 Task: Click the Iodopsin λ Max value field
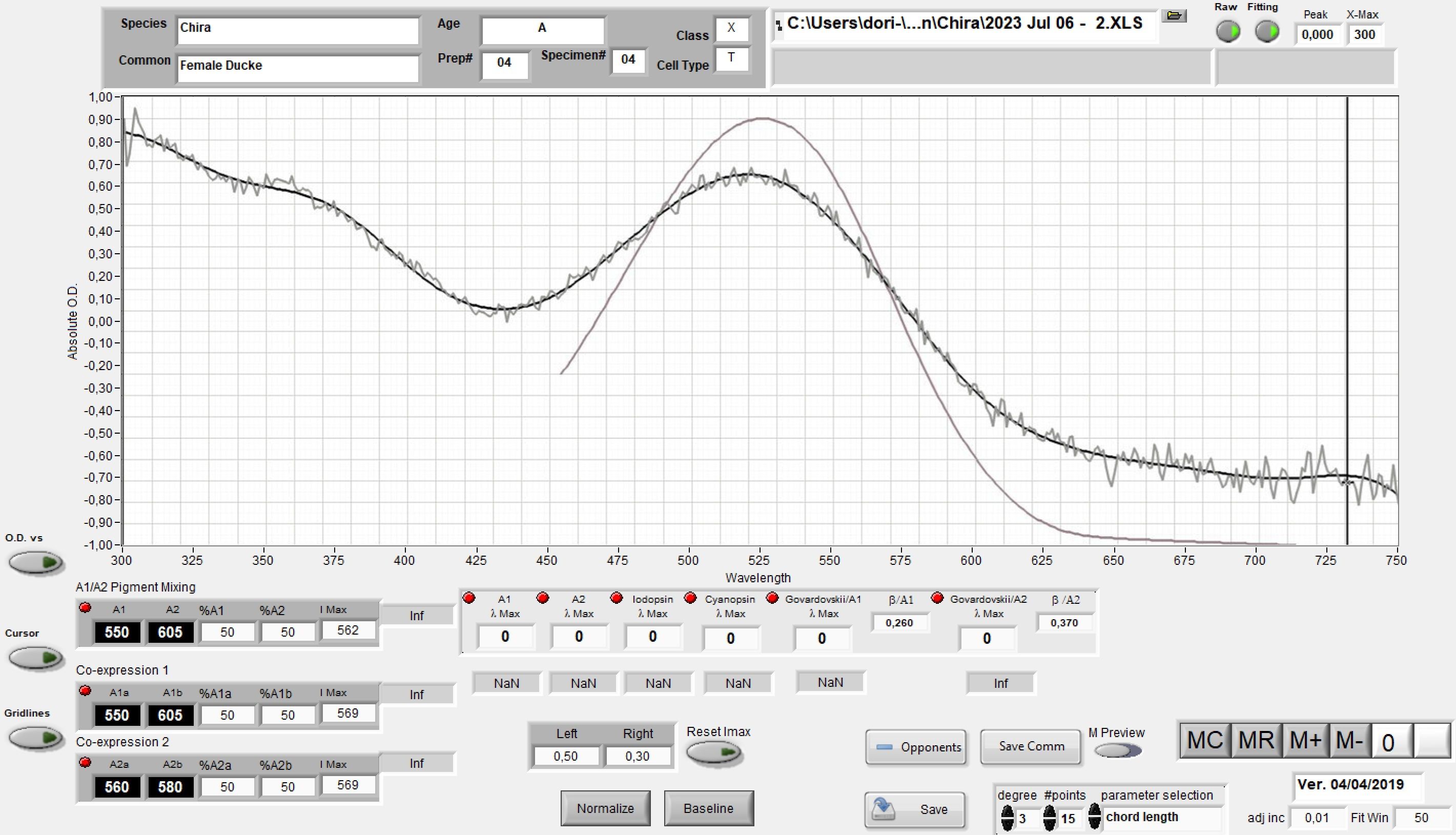[652, 637]
